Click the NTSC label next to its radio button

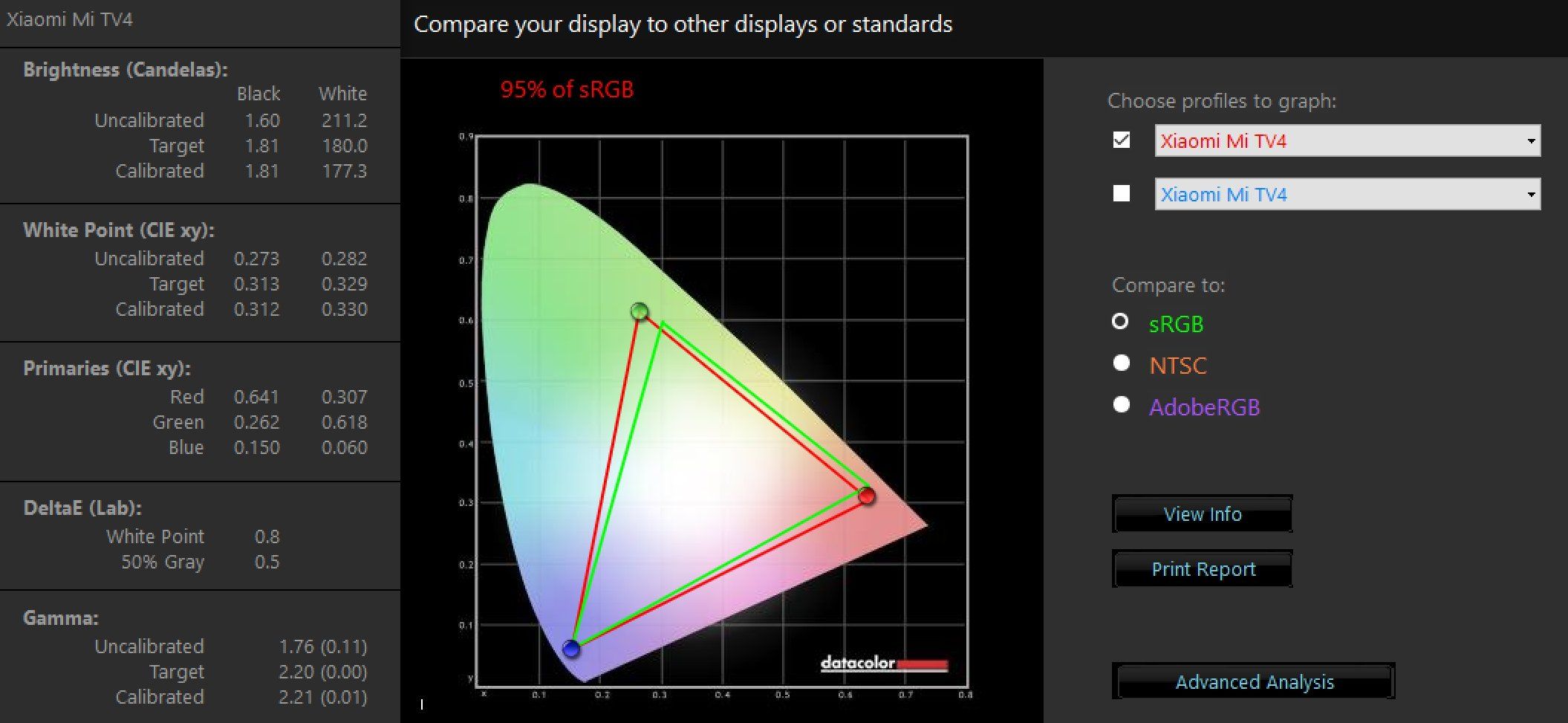coord(1178,366)
